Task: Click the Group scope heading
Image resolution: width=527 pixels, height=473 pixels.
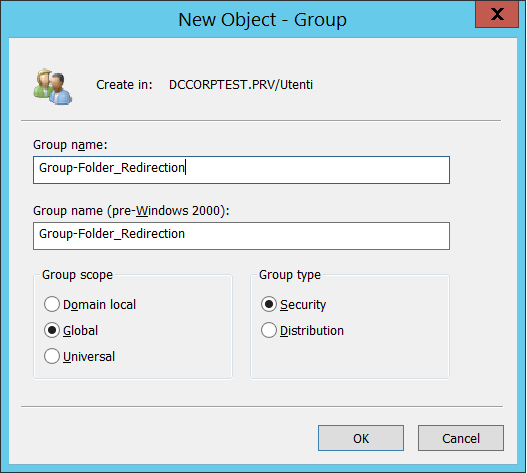Action: 77,275
